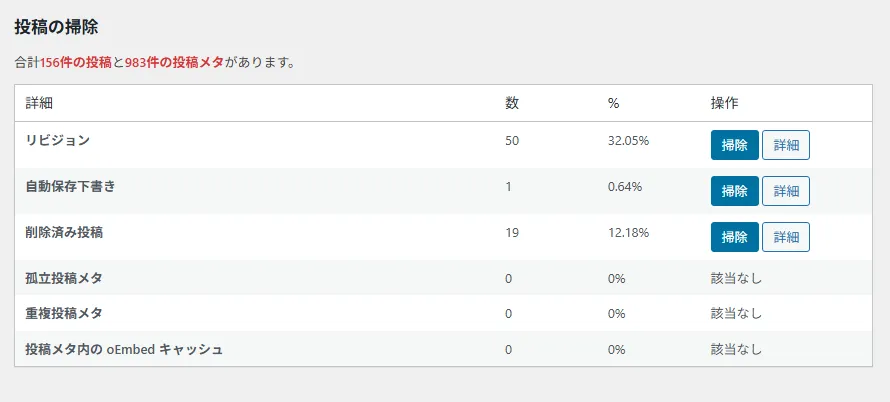Show 詳細 for 自動保存下書き row
The width and height of the screenshot is (890, 402).
coord(786,191)
